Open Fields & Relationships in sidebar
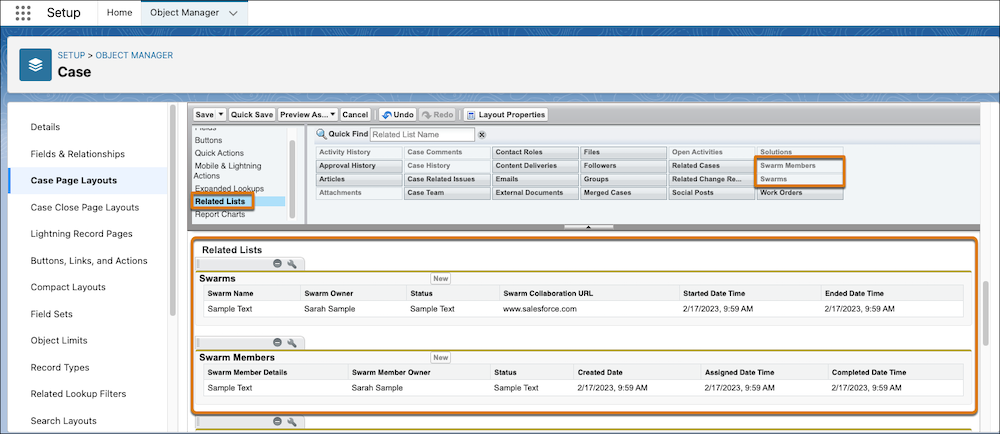 tap(78, 154)
